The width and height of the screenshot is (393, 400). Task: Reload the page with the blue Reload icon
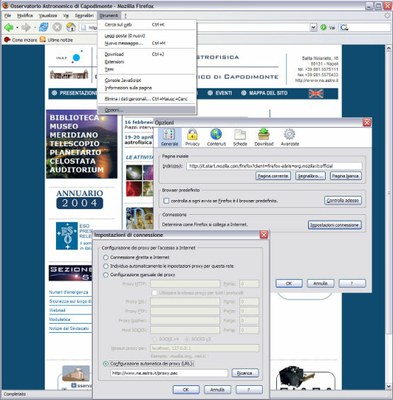click(44, 27)
